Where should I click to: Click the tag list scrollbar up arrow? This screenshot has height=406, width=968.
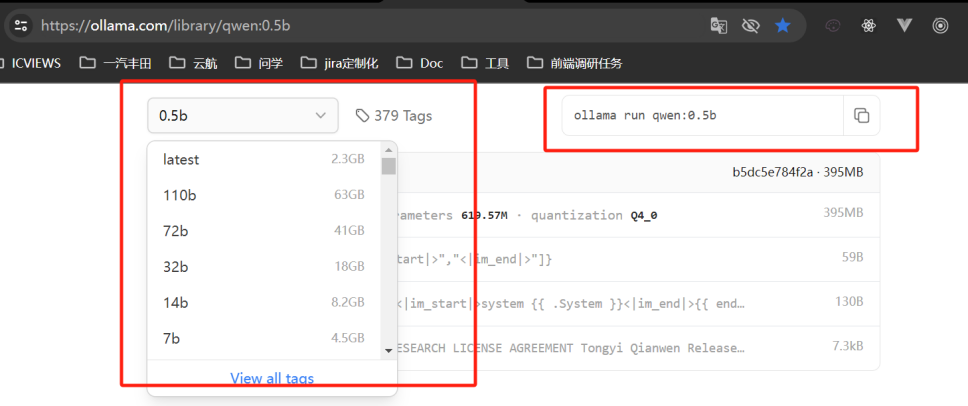point(388,150)
